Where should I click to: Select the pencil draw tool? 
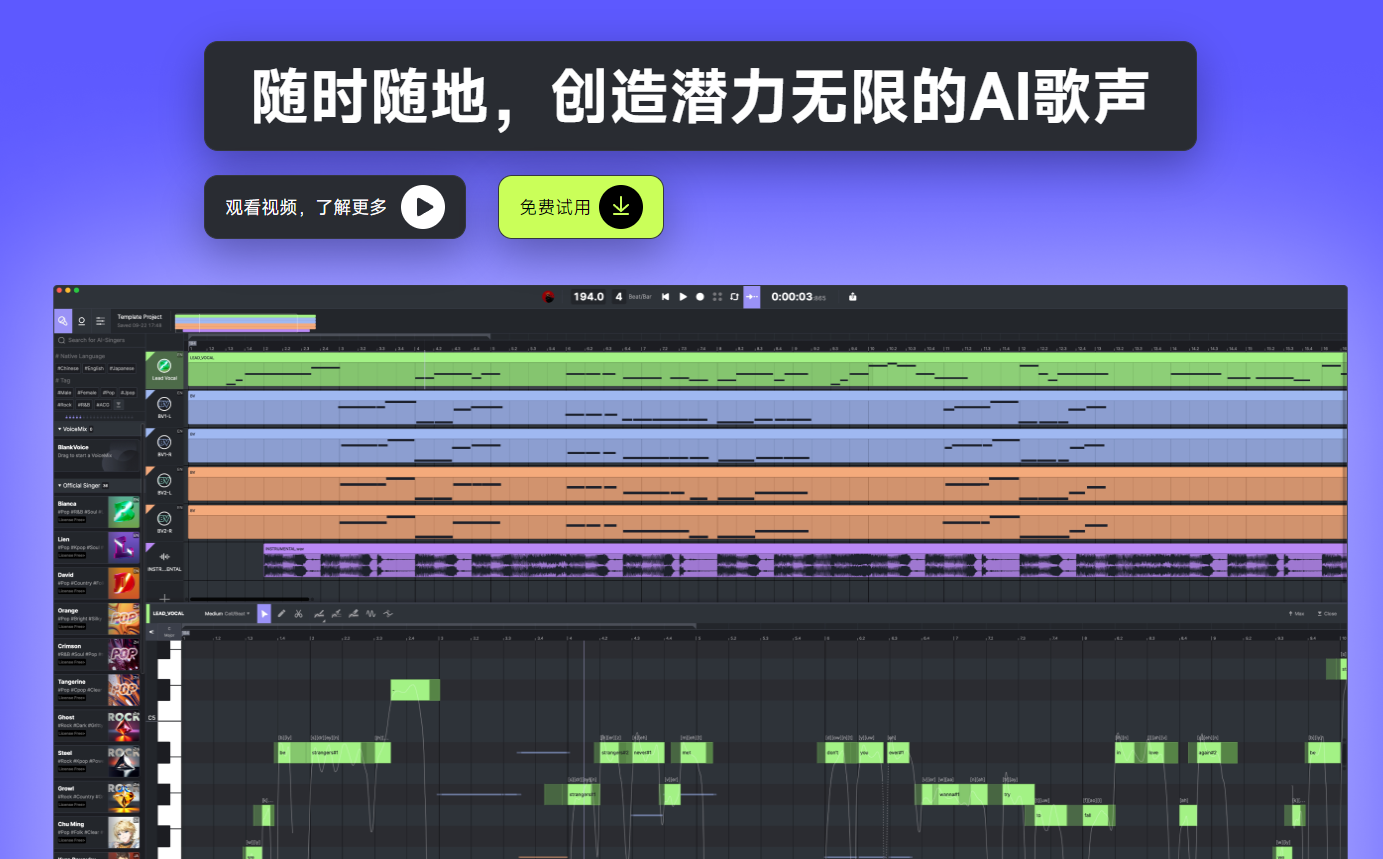[x=281, y=614]
